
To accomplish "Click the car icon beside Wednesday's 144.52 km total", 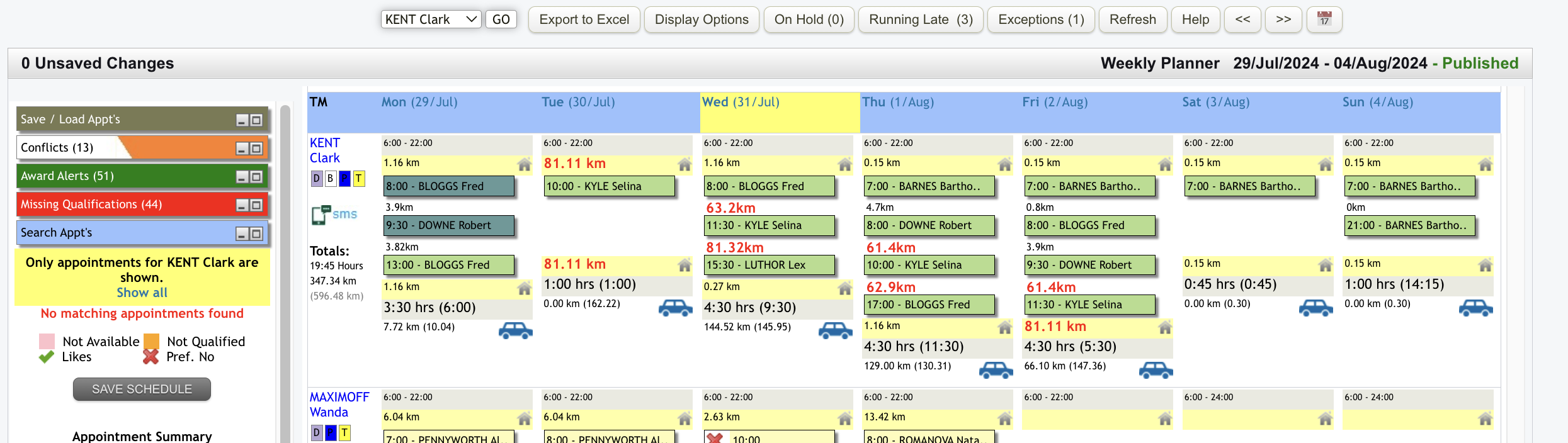I will click(x=836, y=330).
